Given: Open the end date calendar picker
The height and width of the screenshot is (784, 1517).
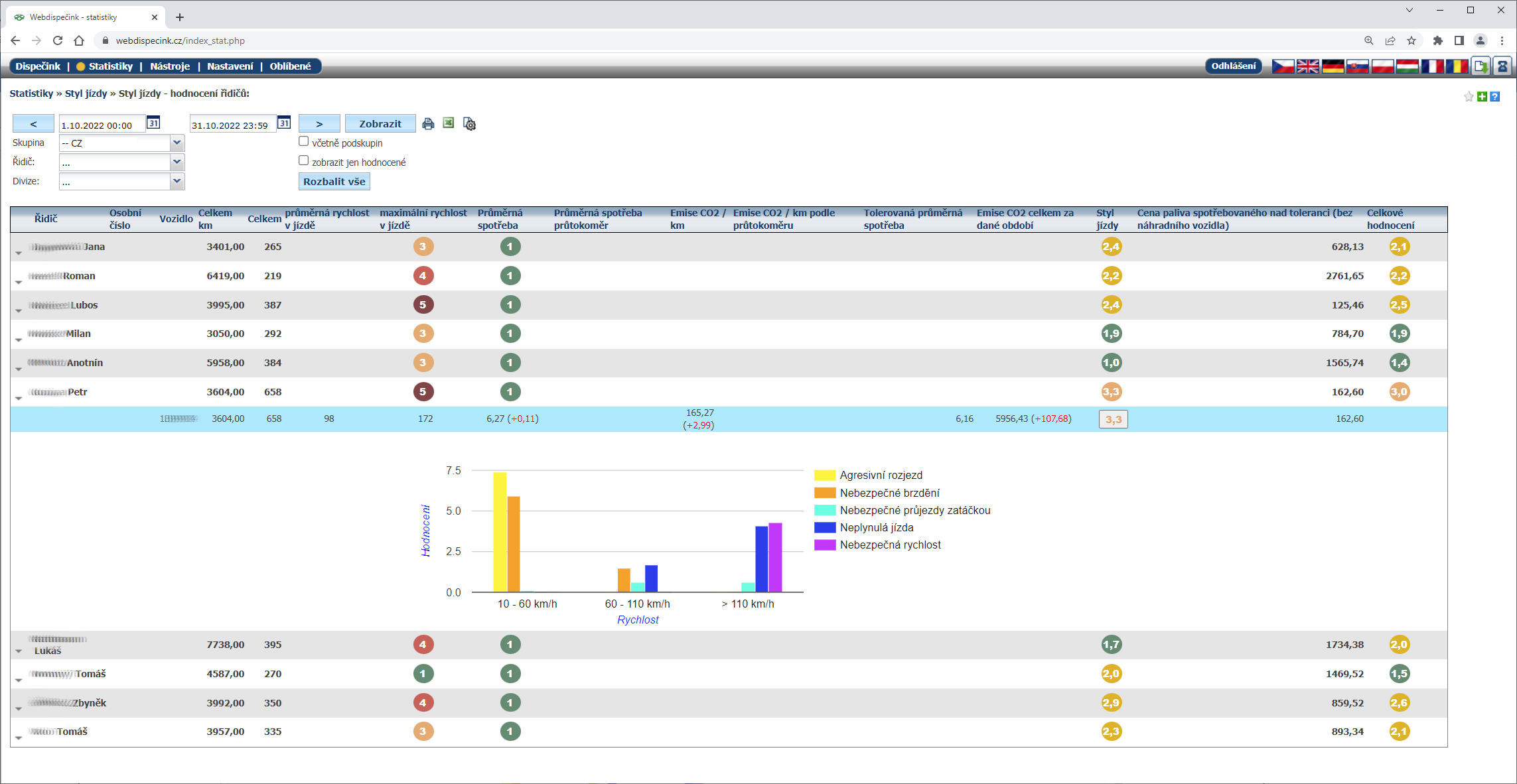Looking at the screenshot, I should coord(284,123).
